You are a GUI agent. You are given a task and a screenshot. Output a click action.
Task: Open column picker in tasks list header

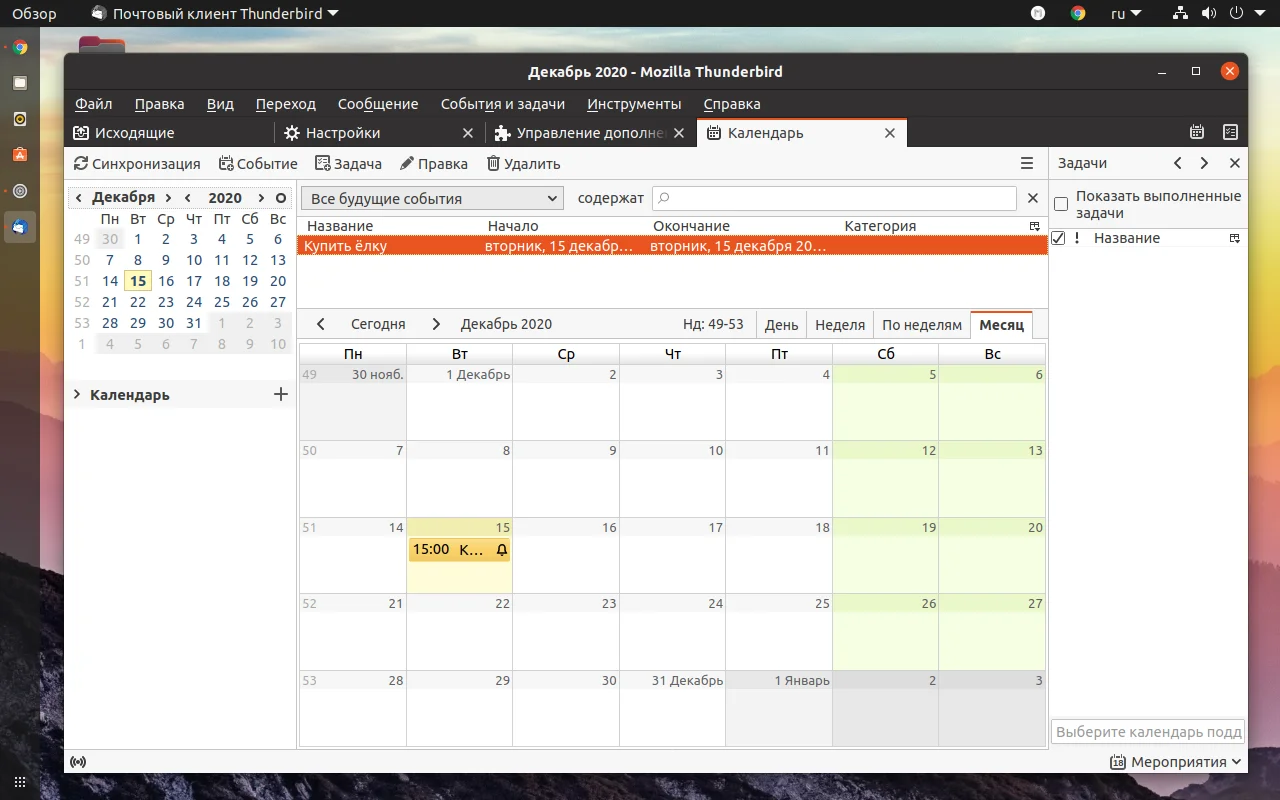pyautogui.click(x=1235, y=238)
